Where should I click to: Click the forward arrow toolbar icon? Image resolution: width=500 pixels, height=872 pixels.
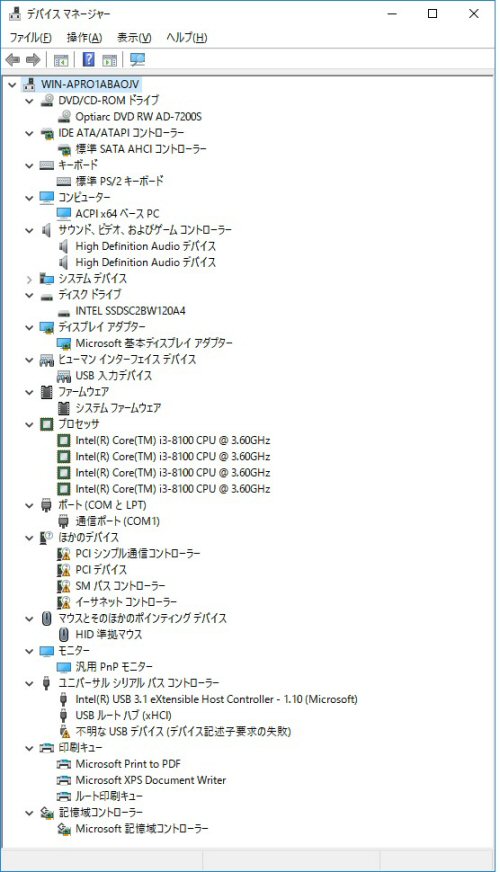33,60
